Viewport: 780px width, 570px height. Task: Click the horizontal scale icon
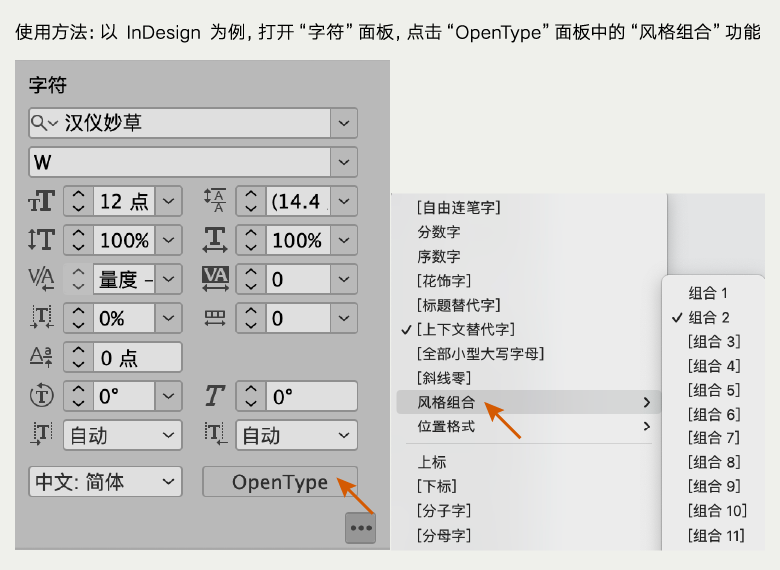click(x=215, y=240)
